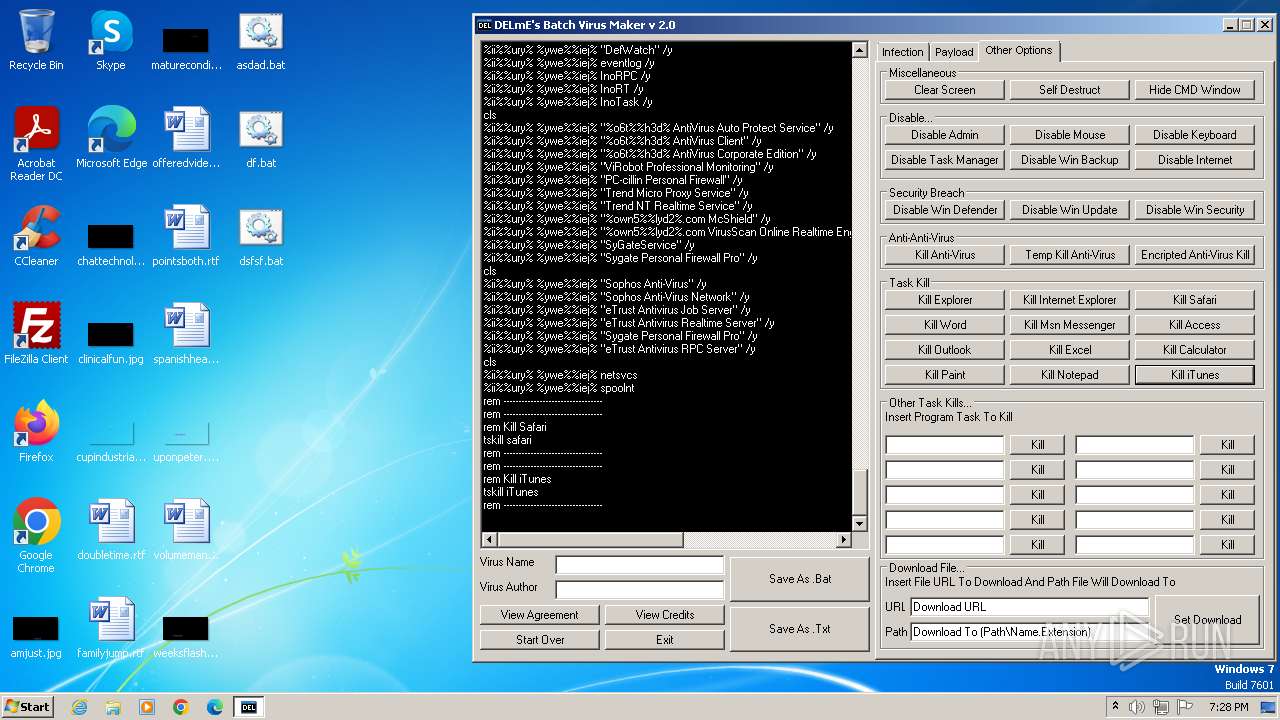The image size is (1280, 720).
Task: Click the View Agreement button
Action: (x=540, y=615)
